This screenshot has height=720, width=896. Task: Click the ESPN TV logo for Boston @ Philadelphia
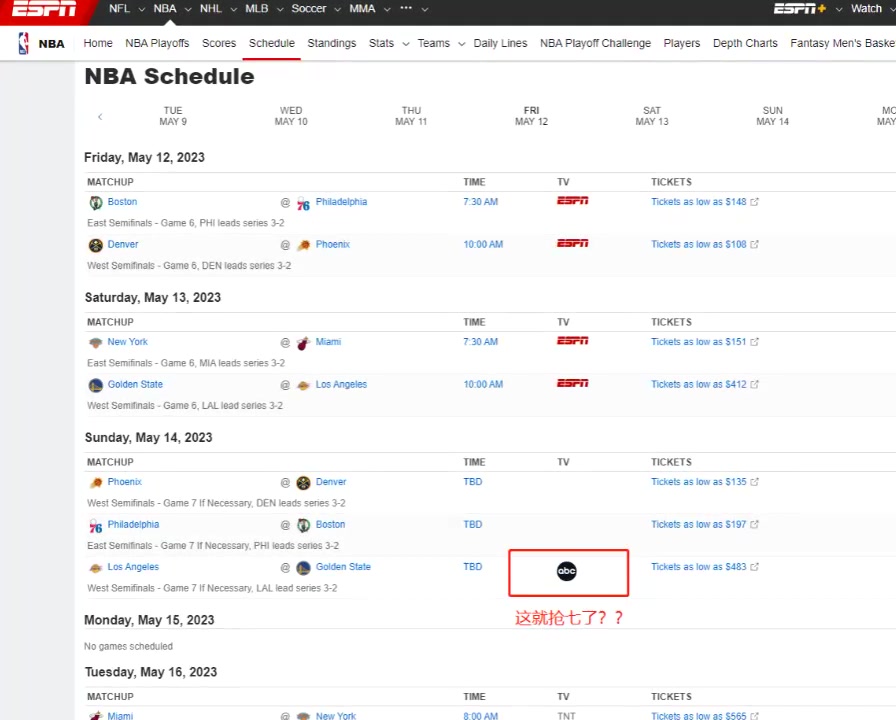pyautogui.click(x=573, y=201)
